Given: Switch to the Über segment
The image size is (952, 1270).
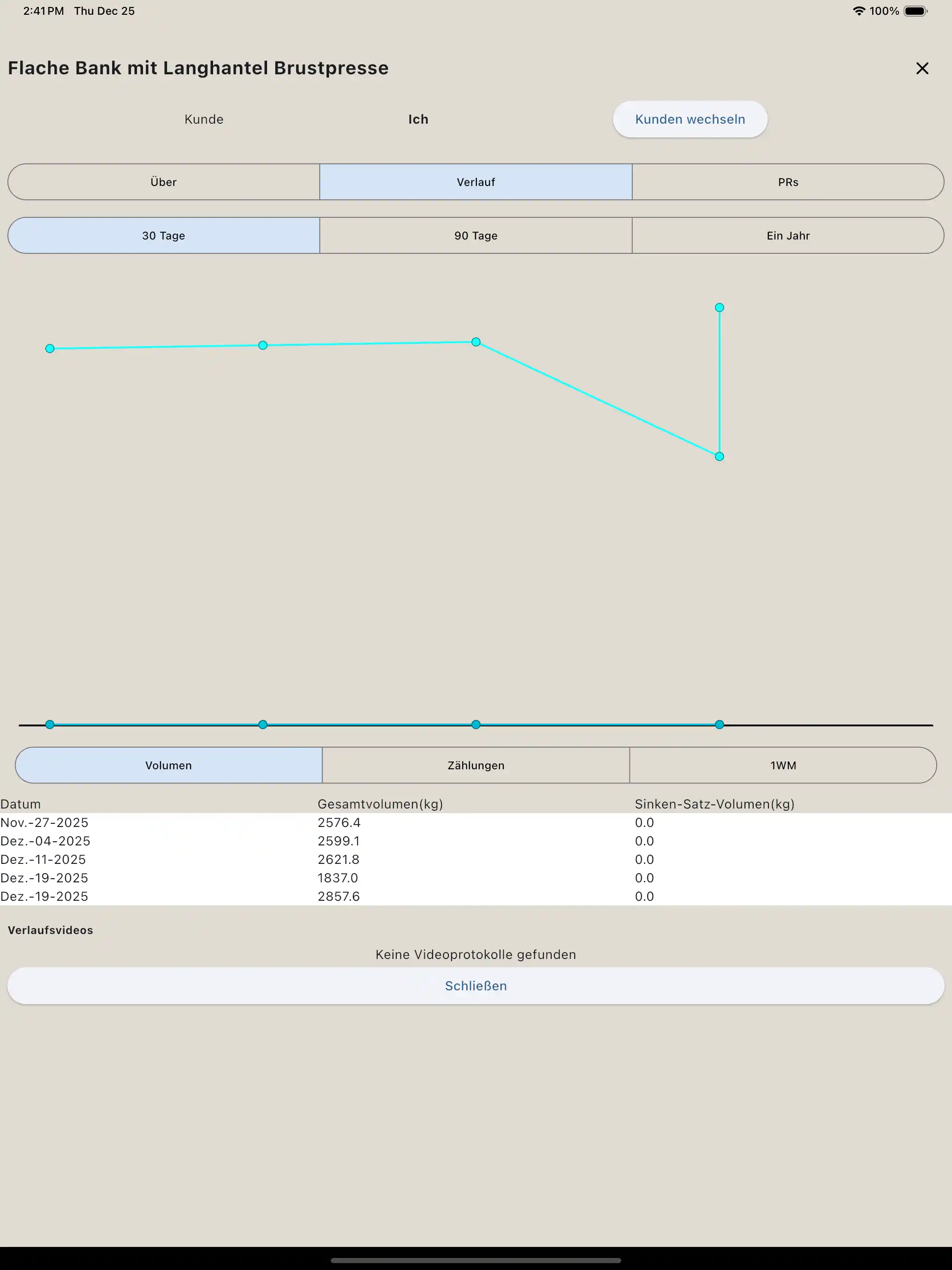Looking at the screenshot, I should pyautogui.click(x=164, y=182).
